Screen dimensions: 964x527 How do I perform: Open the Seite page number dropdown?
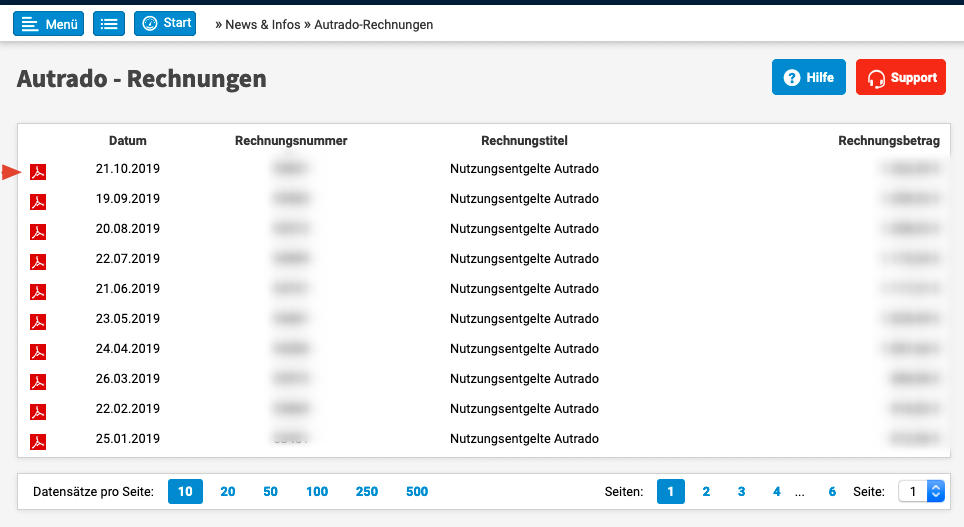[x=921, y=491]
